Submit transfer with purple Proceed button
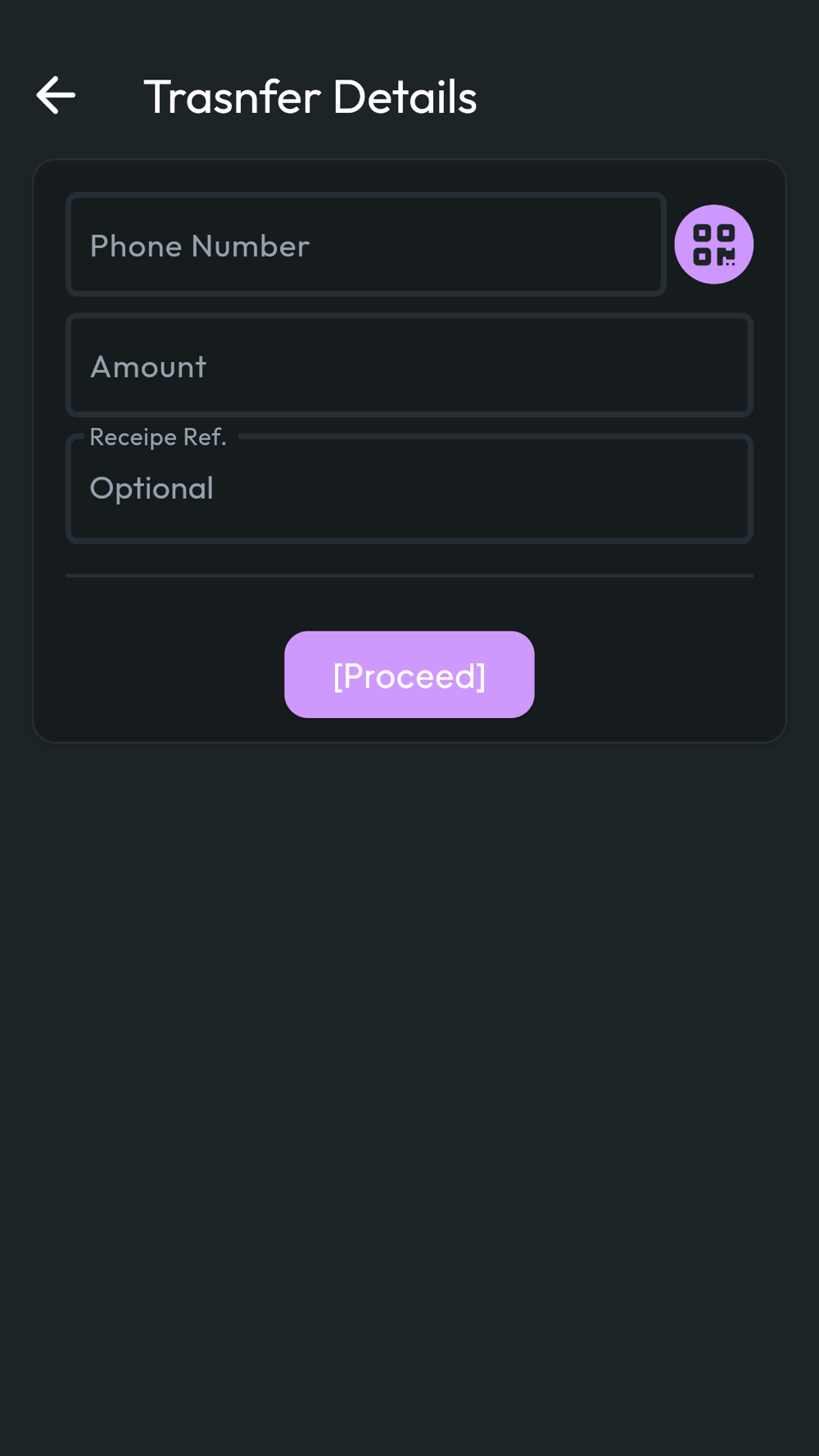 (409, 675)
